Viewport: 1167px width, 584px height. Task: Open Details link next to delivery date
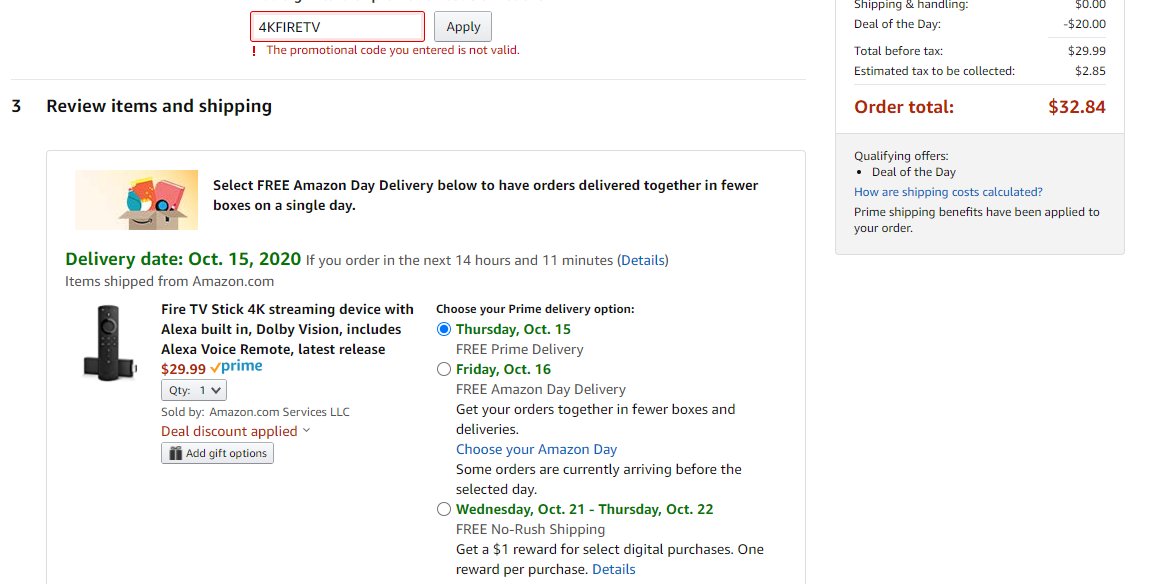pyautogui.click(x=643, y=260)
